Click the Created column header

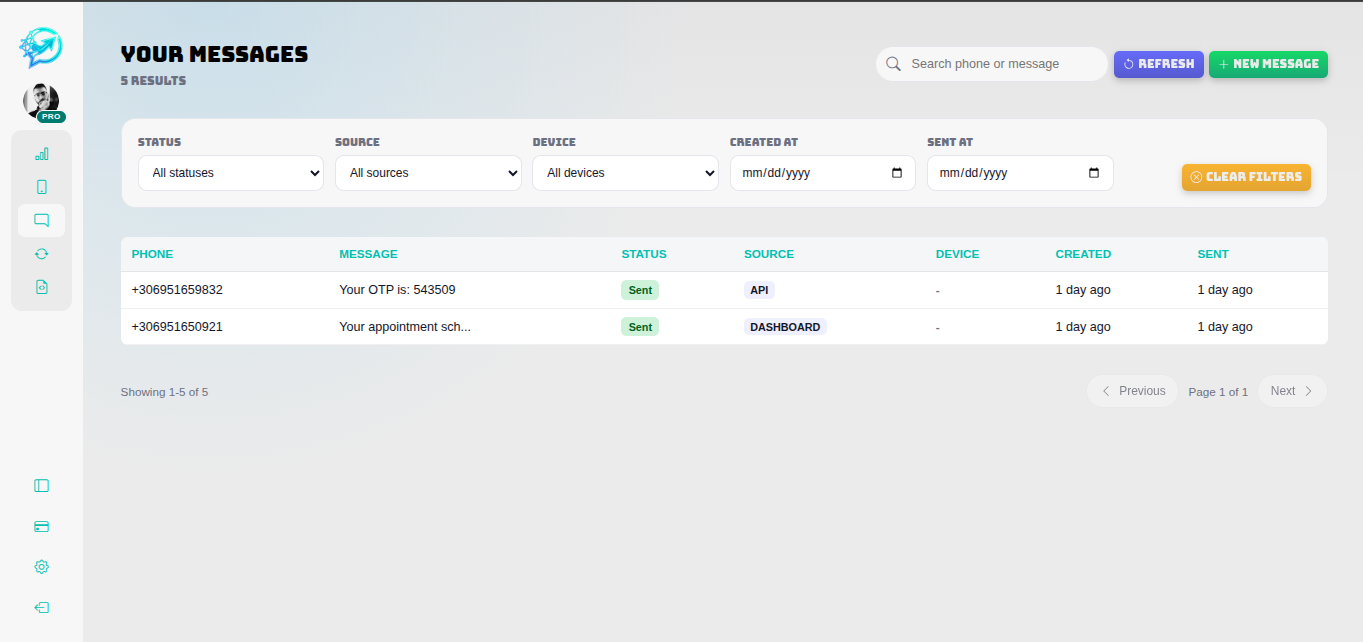point(1083,254)
